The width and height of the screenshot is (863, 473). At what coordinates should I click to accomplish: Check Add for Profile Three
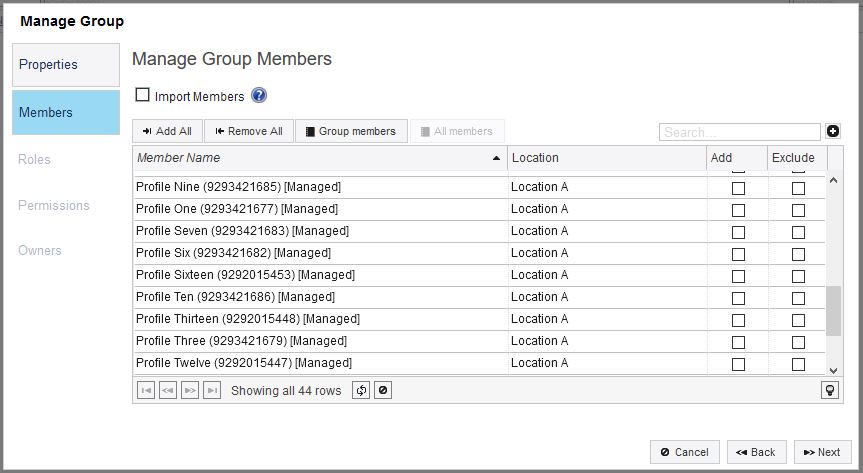pos(738,342)
